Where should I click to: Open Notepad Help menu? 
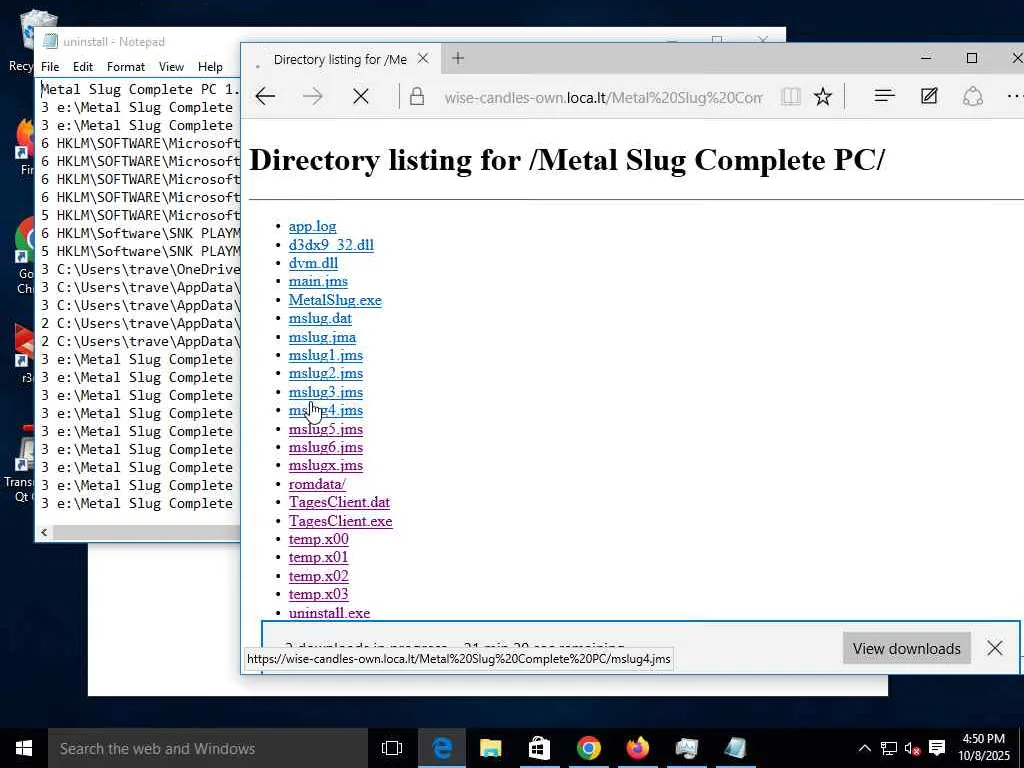click(x=210, y=67)
